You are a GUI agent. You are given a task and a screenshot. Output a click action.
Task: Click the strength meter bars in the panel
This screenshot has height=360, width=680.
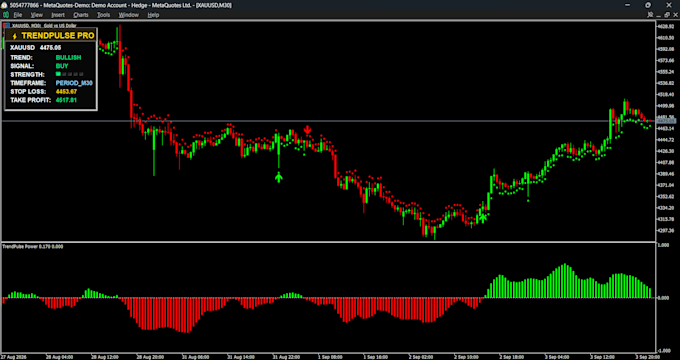coord(70,74)
